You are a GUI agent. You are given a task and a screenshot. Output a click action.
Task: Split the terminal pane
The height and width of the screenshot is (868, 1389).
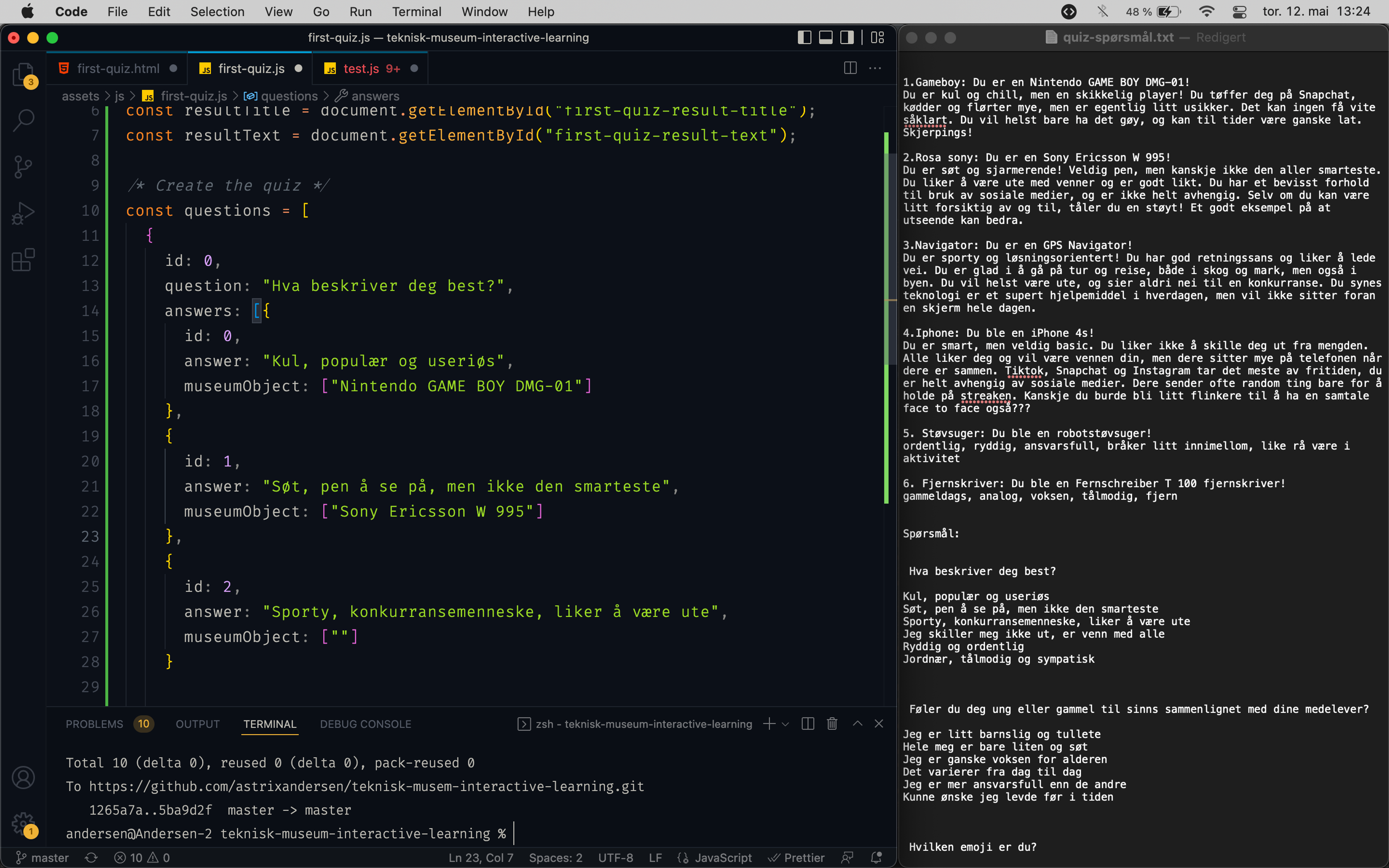808,724
